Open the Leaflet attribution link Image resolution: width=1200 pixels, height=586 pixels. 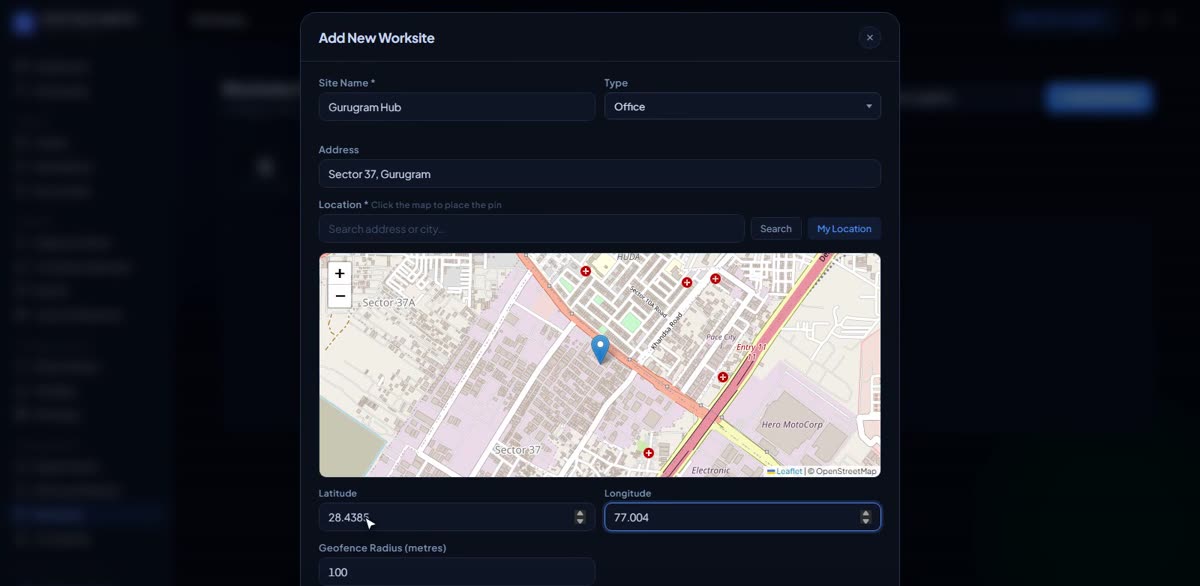coord(785,471)
